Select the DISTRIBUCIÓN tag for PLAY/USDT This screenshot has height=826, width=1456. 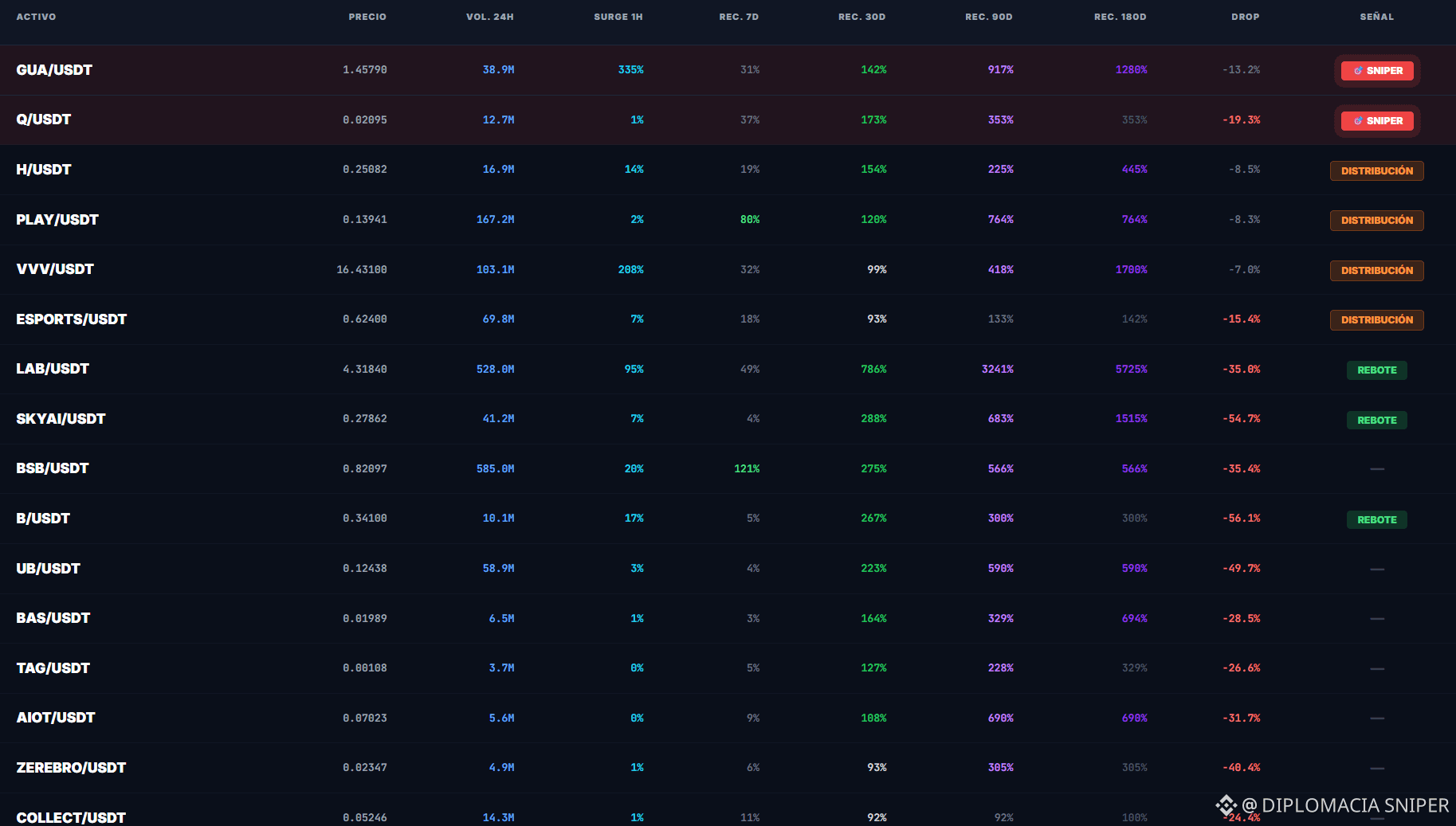[1376, 221]
